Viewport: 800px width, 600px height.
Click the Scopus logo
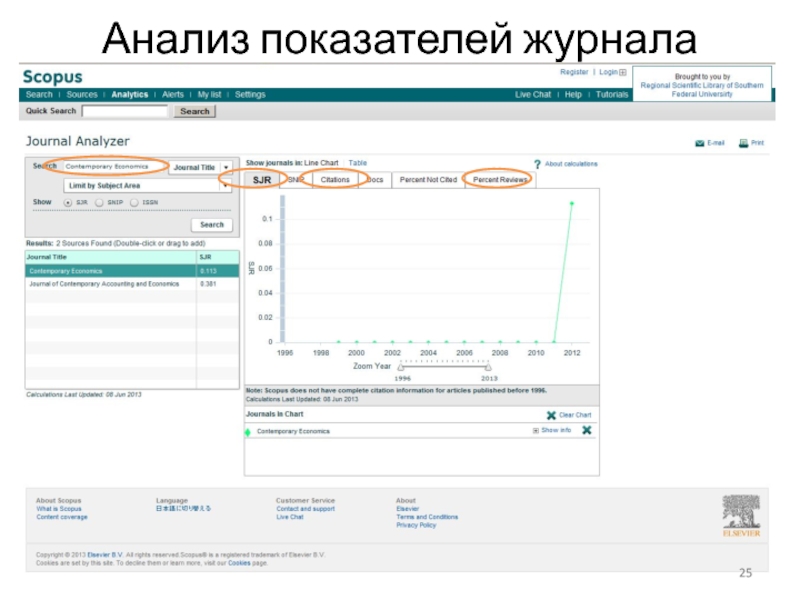[x=53, y=77]
